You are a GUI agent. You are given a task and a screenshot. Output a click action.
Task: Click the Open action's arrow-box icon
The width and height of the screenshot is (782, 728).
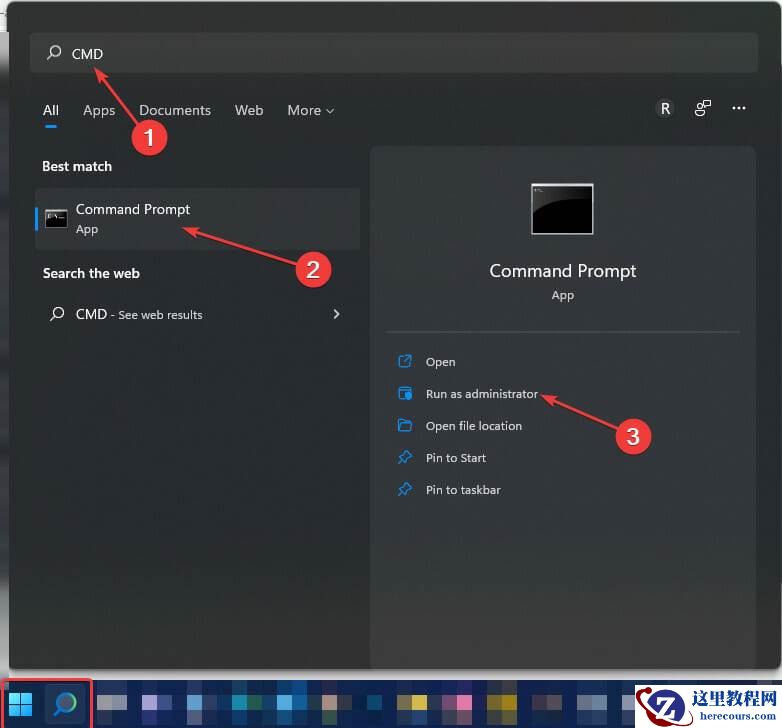click(405, 361)
